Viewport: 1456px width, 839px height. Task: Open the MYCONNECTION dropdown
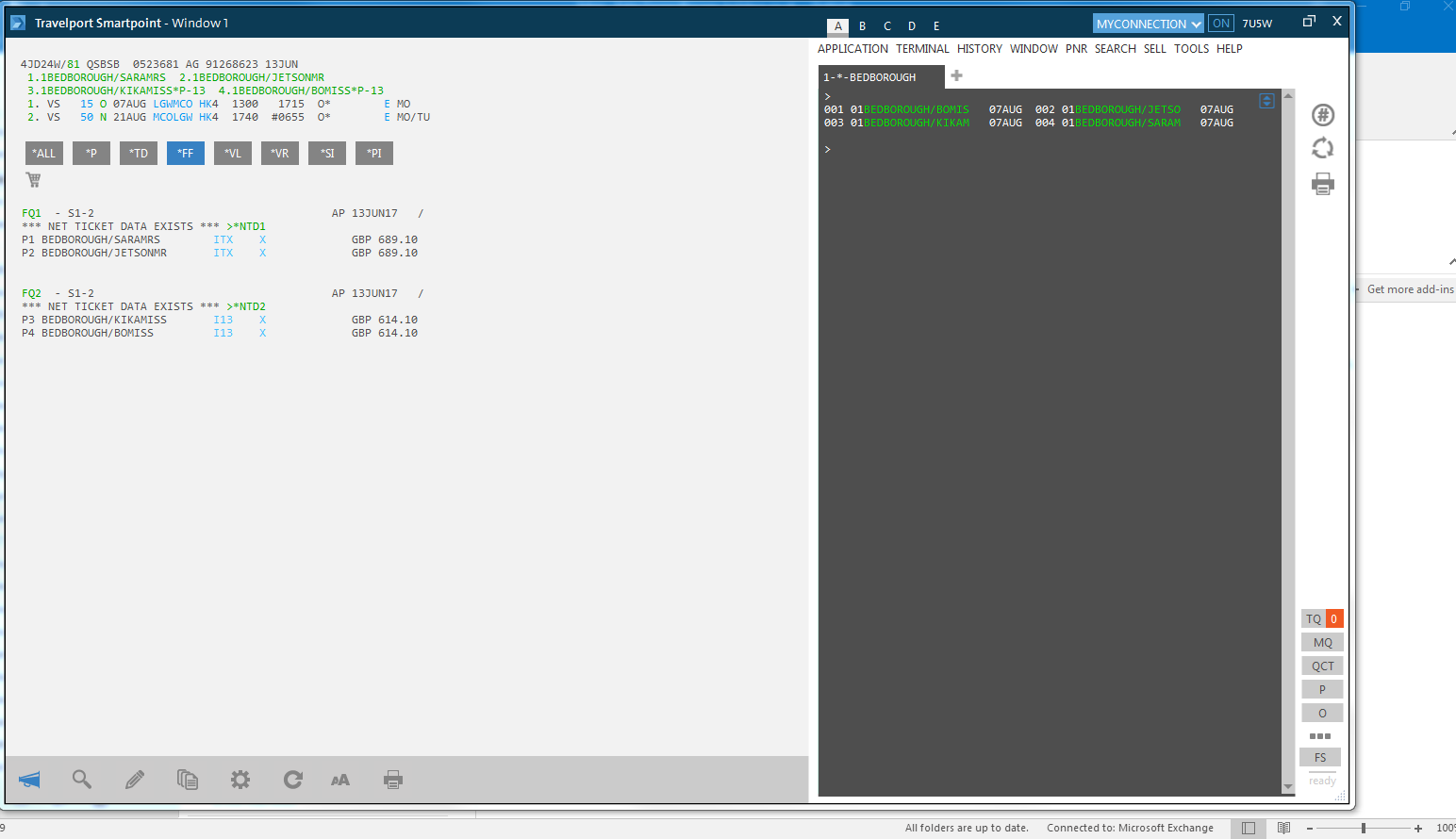[1149, 24]
